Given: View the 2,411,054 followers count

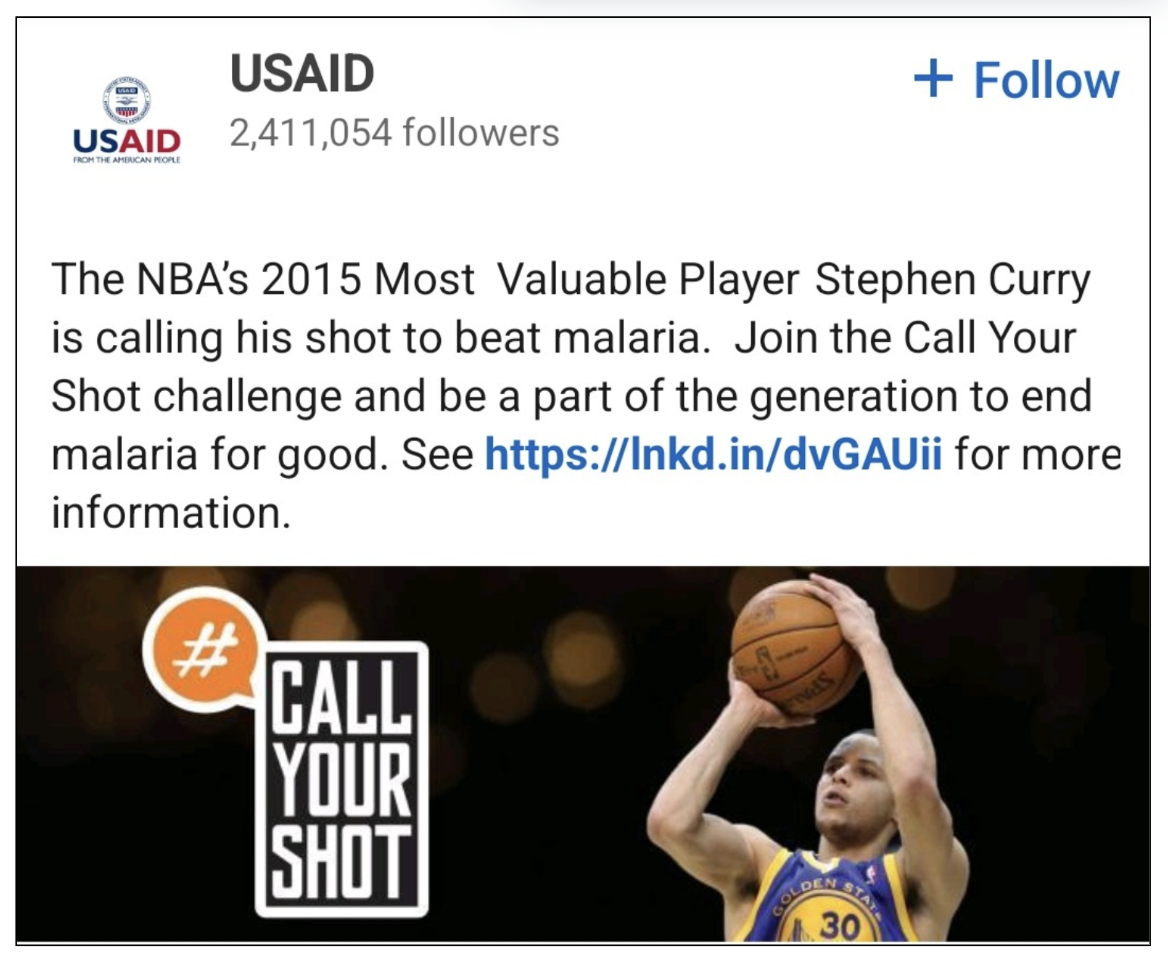Looking at the screenshot, I should point(394,133).
